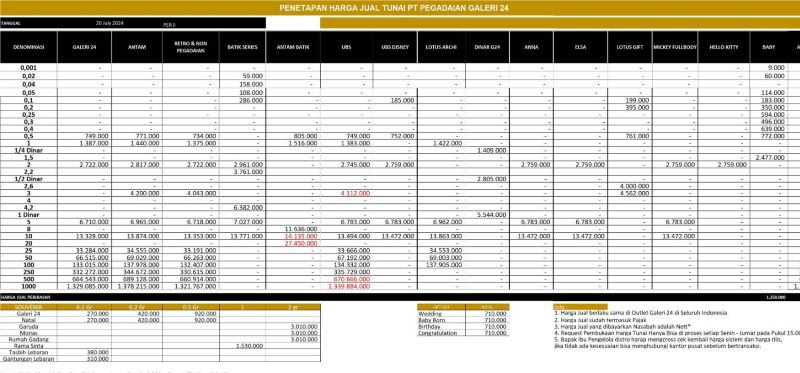800x373 pixels.
Task: Select the ANTAM column header cell
Action: [x=137, y=47]
